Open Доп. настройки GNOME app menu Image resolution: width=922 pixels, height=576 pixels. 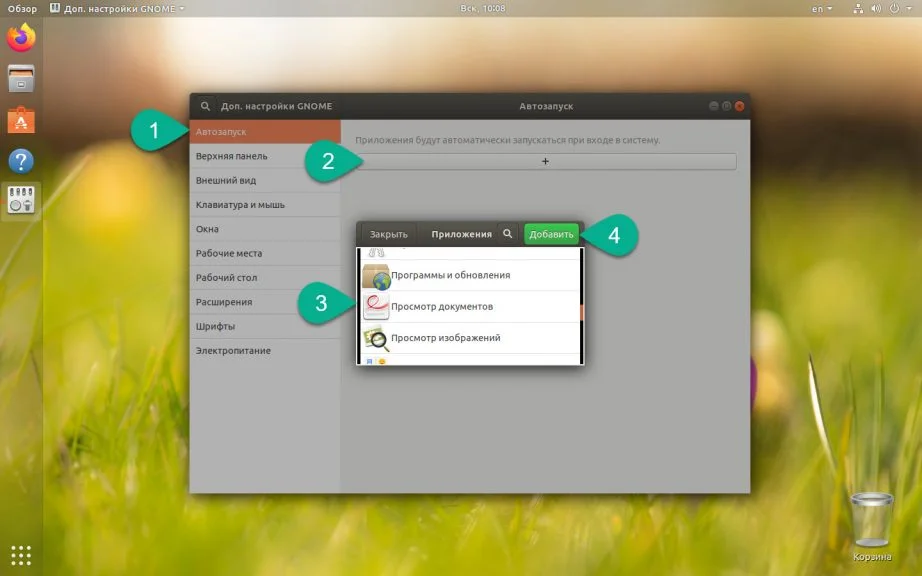118,8
